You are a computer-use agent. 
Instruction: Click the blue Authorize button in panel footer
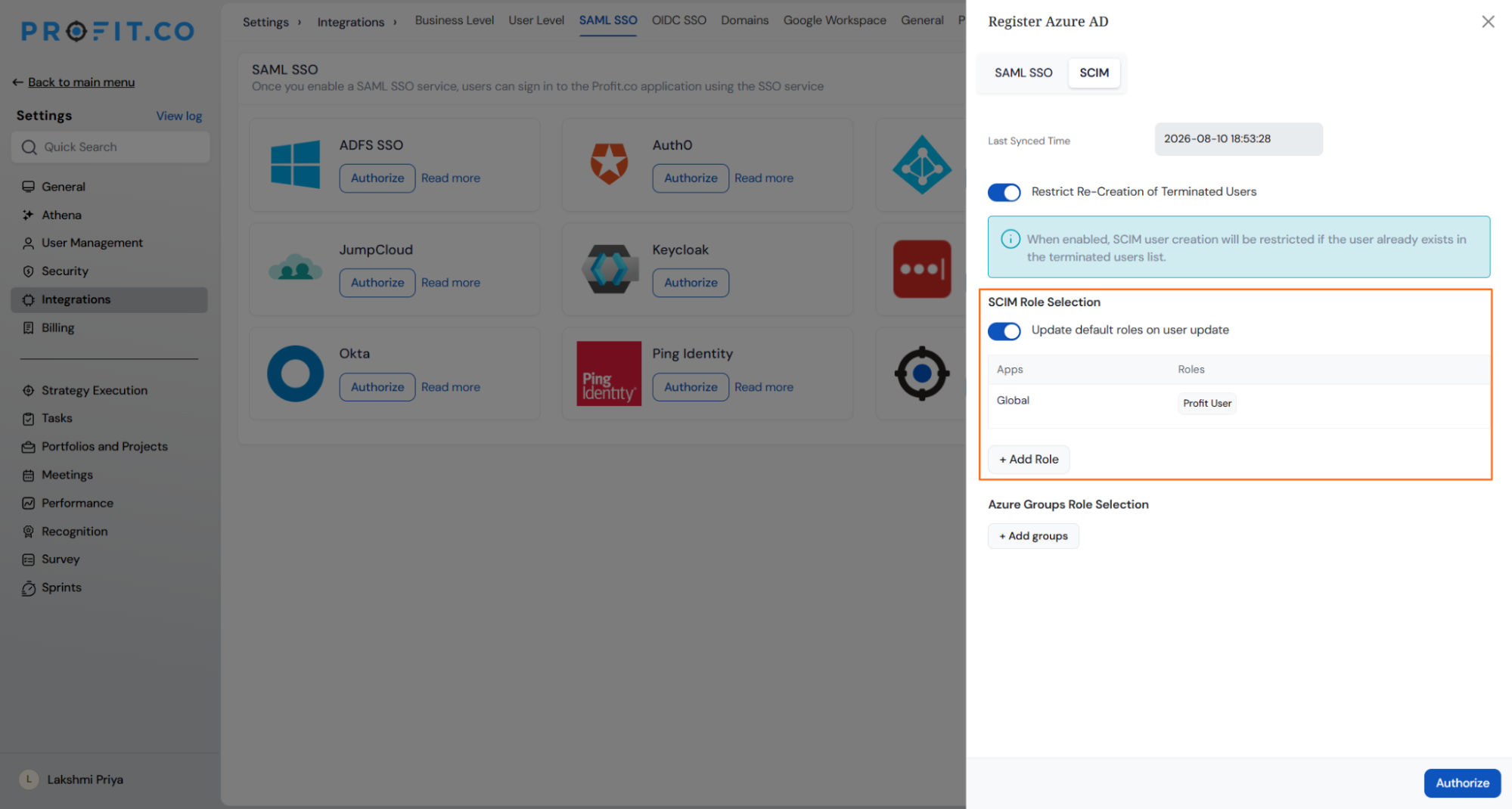point(1462,783)
